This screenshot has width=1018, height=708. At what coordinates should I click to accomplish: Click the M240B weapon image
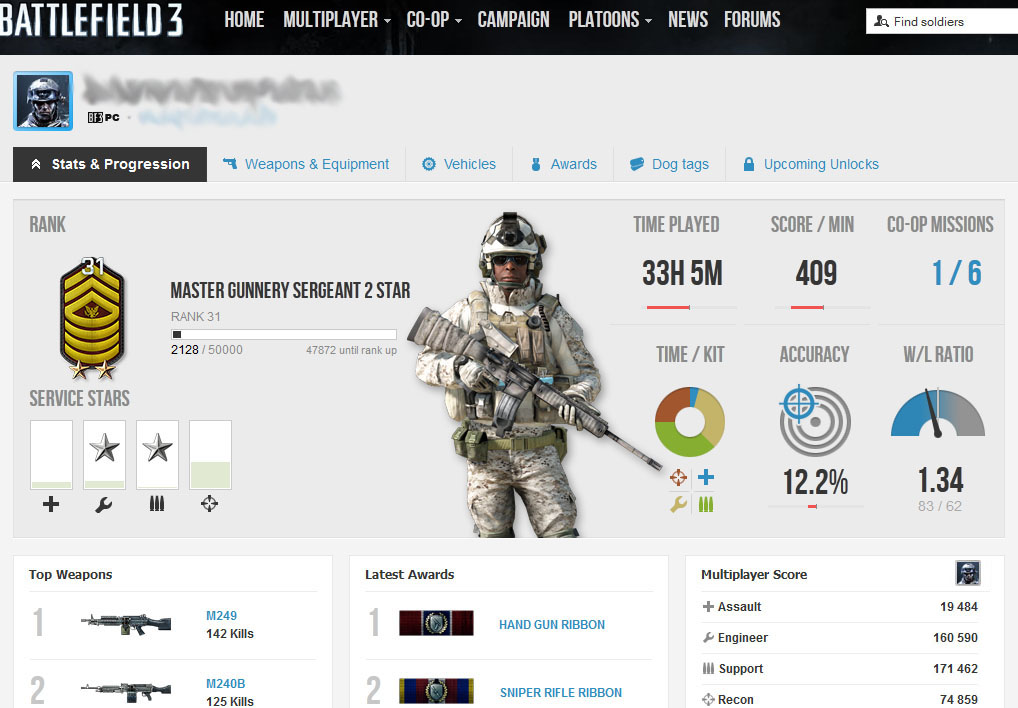126,690
